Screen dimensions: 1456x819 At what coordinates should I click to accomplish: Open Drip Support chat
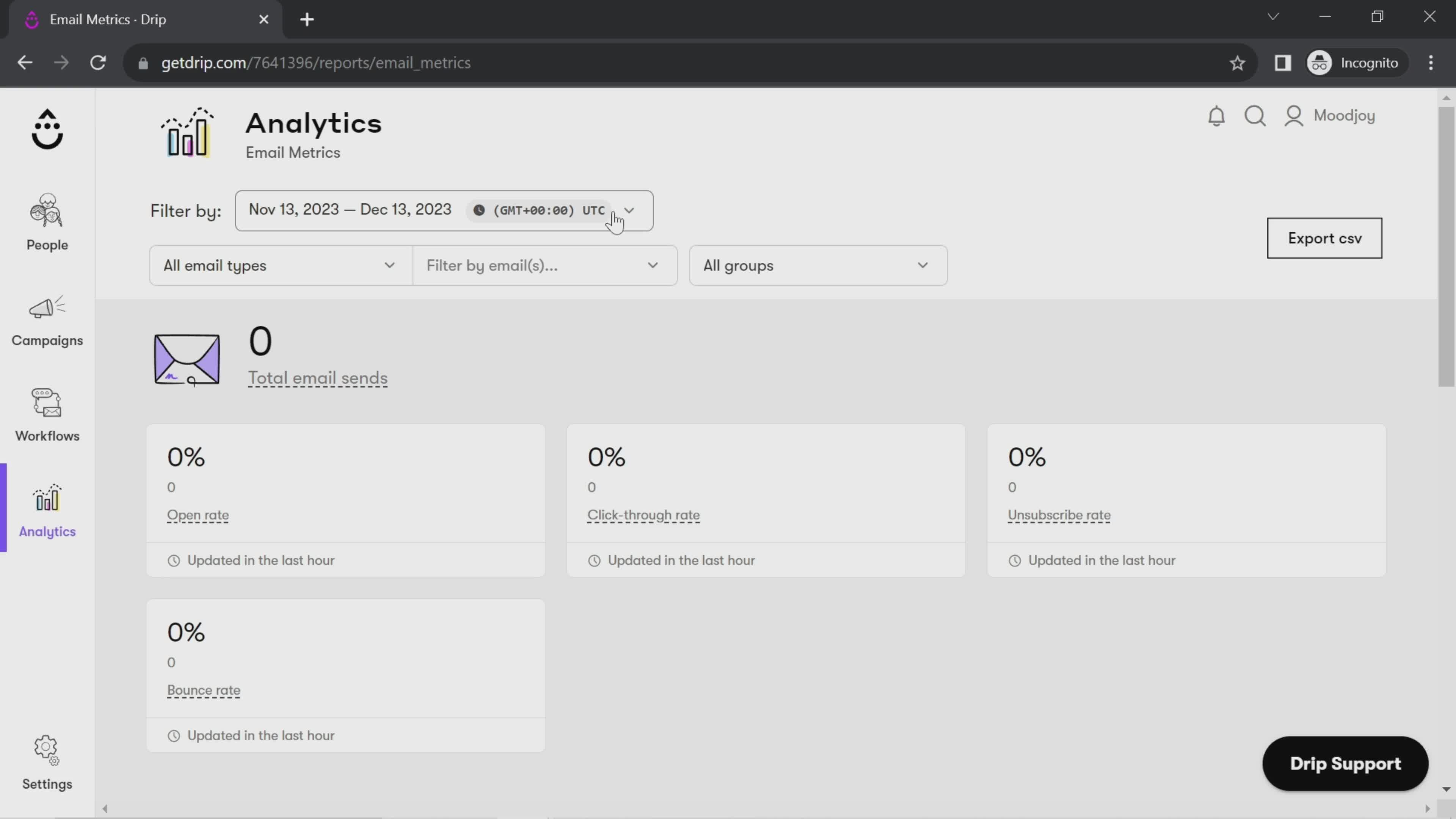tap(1345, 763)
